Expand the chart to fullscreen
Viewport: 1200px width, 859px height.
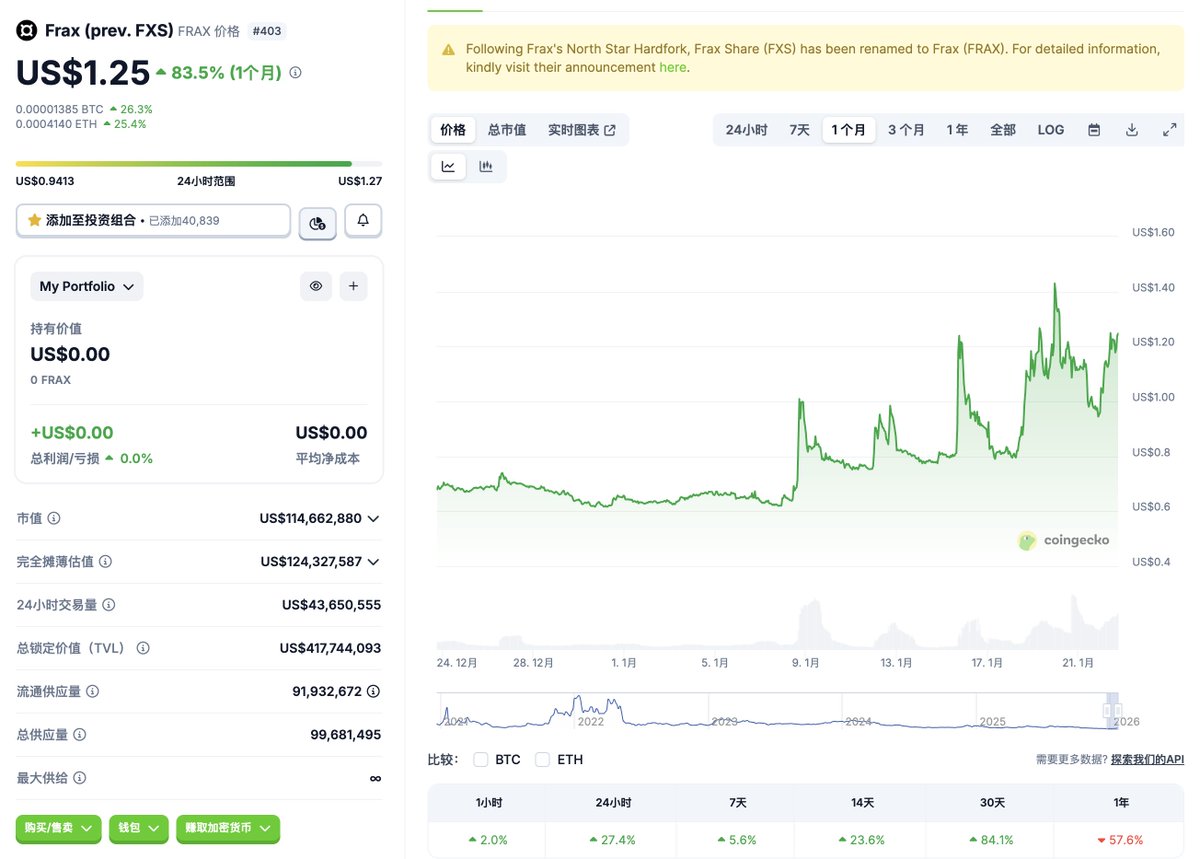click(1169, 130)
